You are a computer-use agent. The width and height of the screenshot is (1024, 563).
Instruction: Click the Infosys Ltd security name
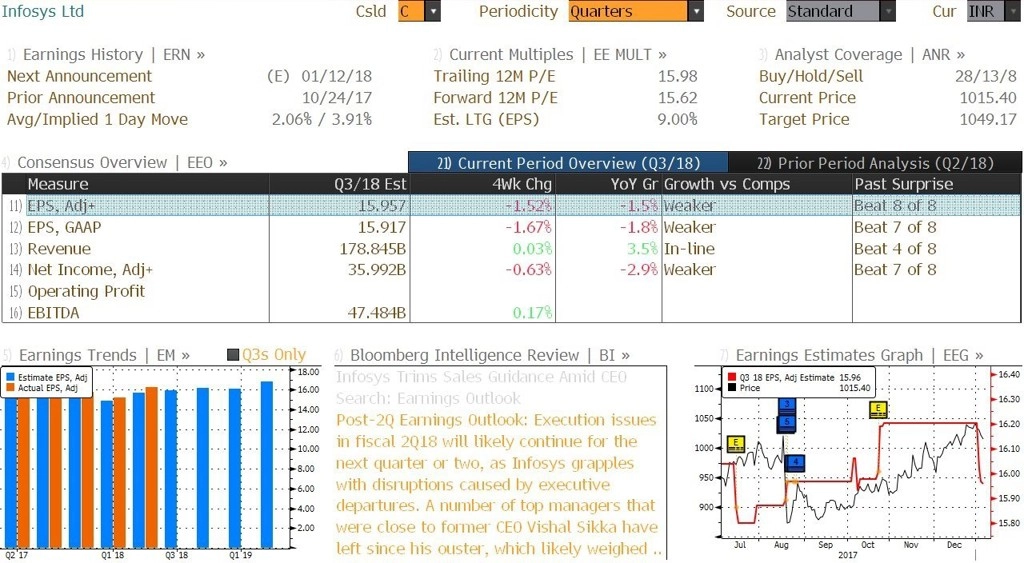[x=42, y=11]
